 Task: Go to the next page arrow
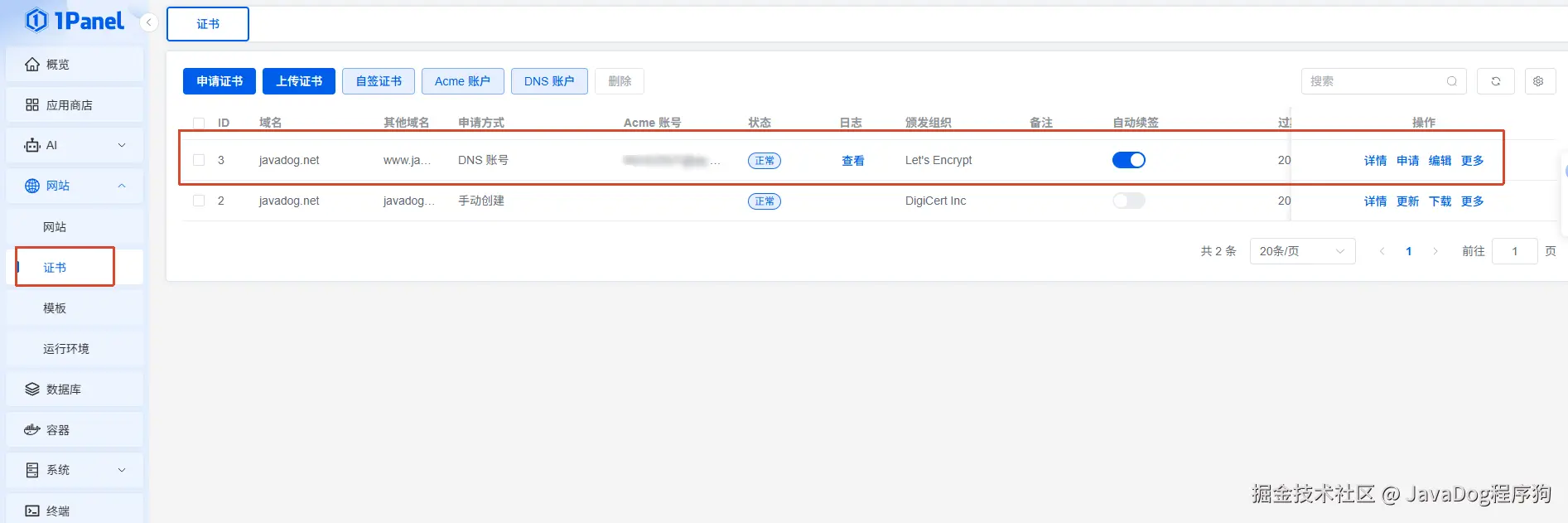point(1435,251)
